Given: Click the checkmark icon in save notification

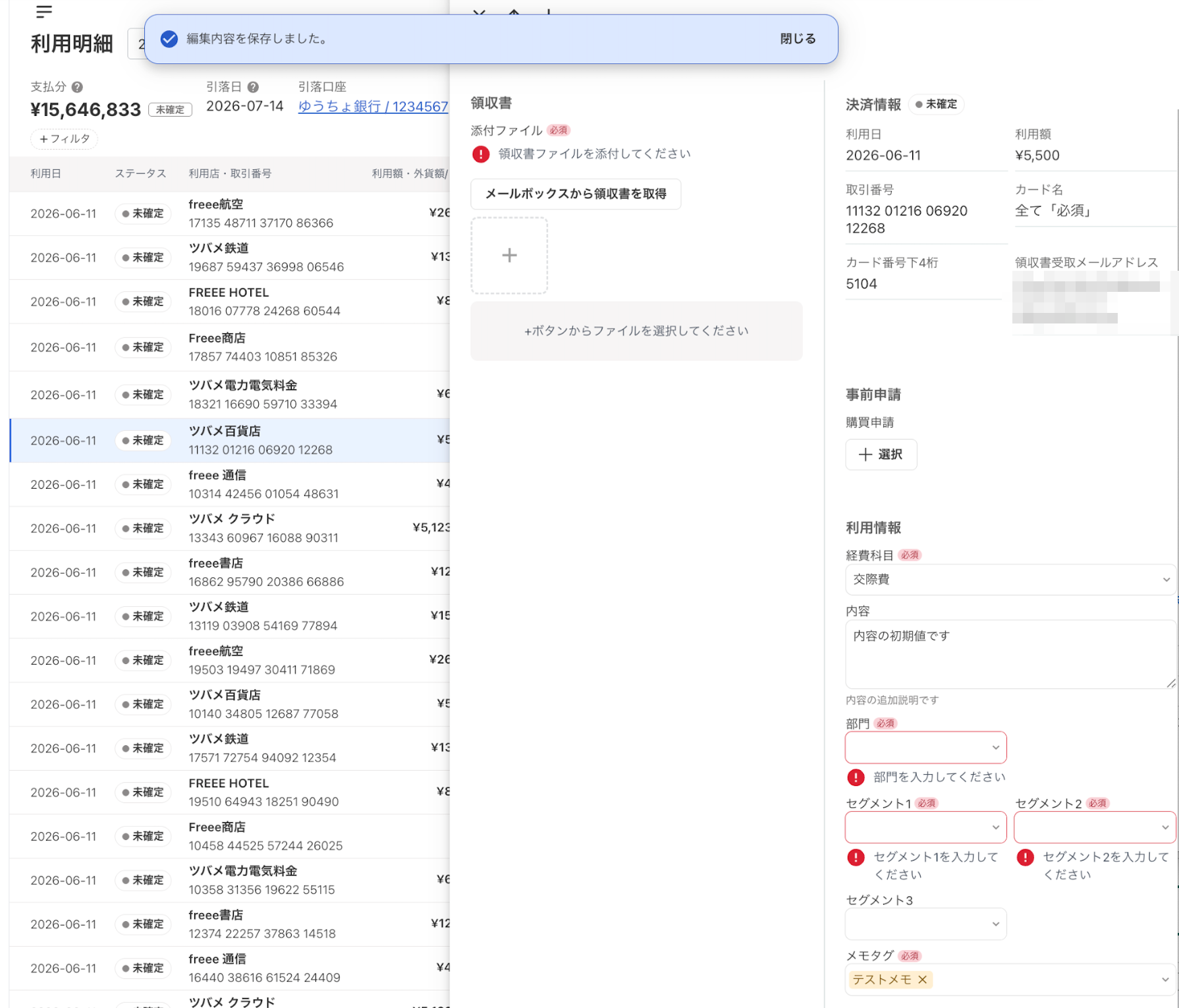Looking at the screenshot, I should click(x=169, y=39).
